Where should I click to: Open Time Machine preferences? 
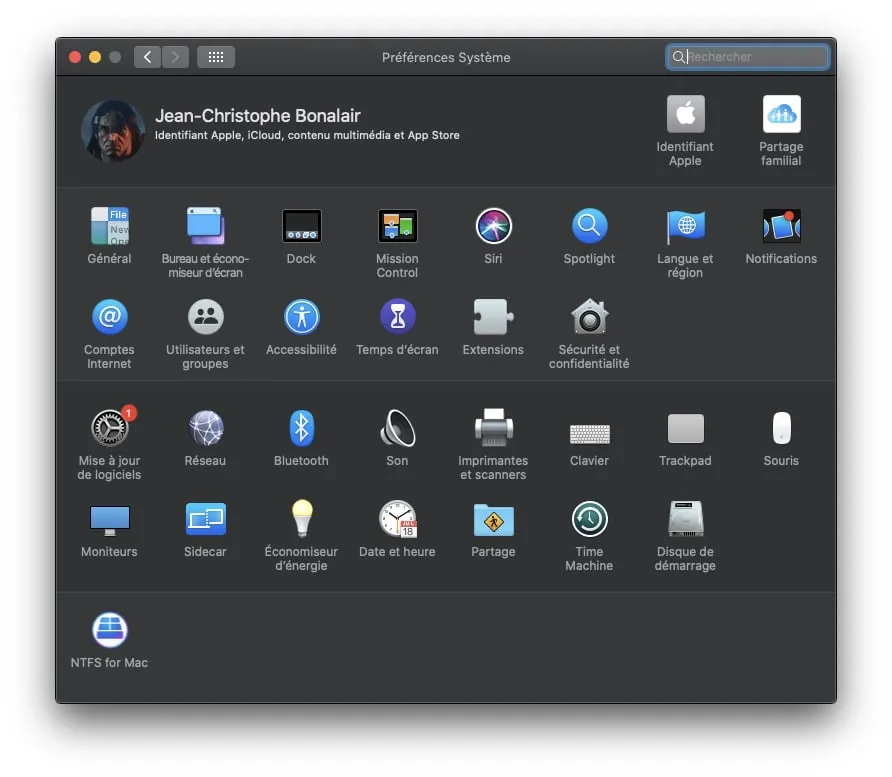coord(589,520)
